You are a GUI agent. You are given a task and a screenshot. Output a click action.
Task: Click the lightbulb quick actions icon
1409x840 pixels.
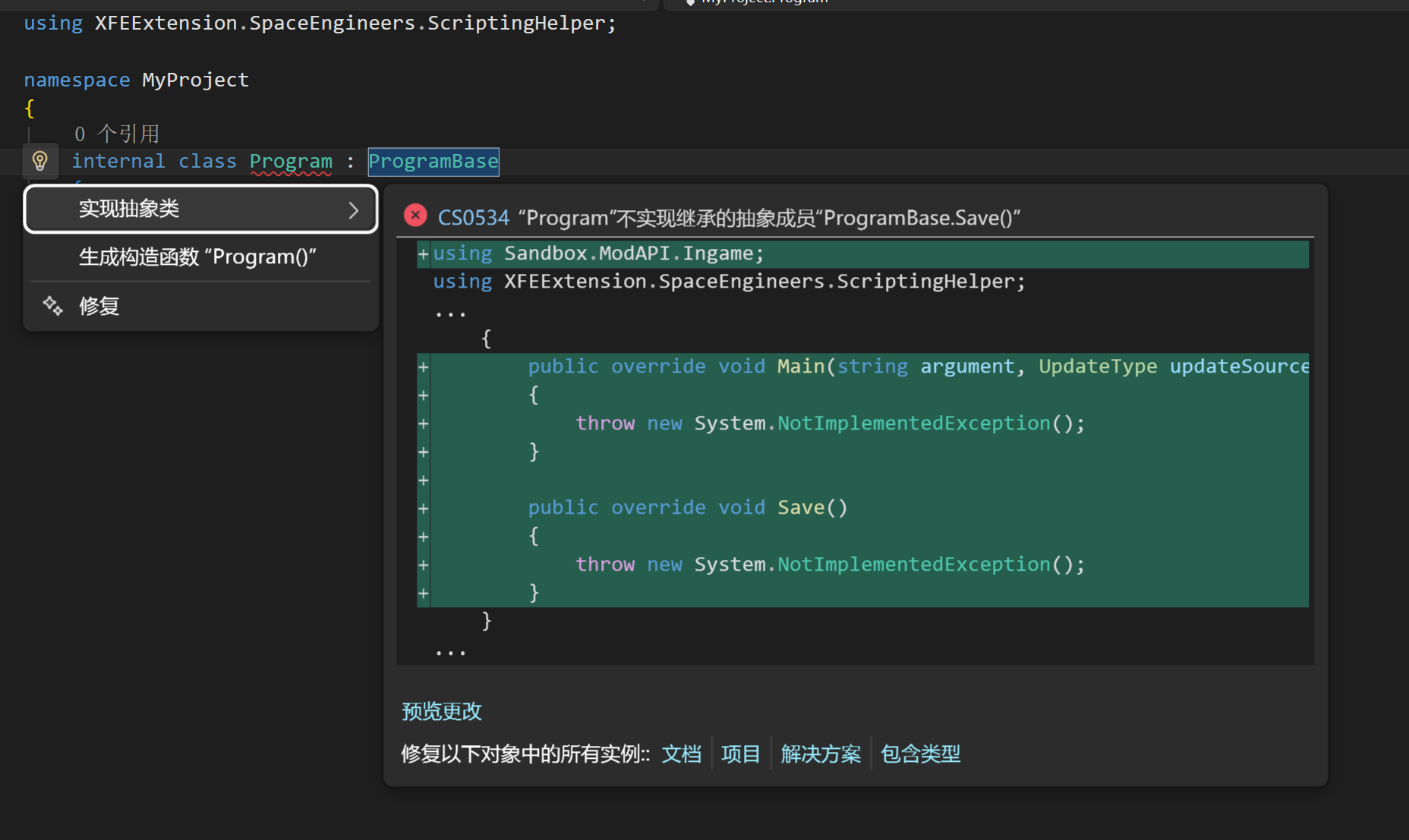pyautogui.click(x=40, y=161)
